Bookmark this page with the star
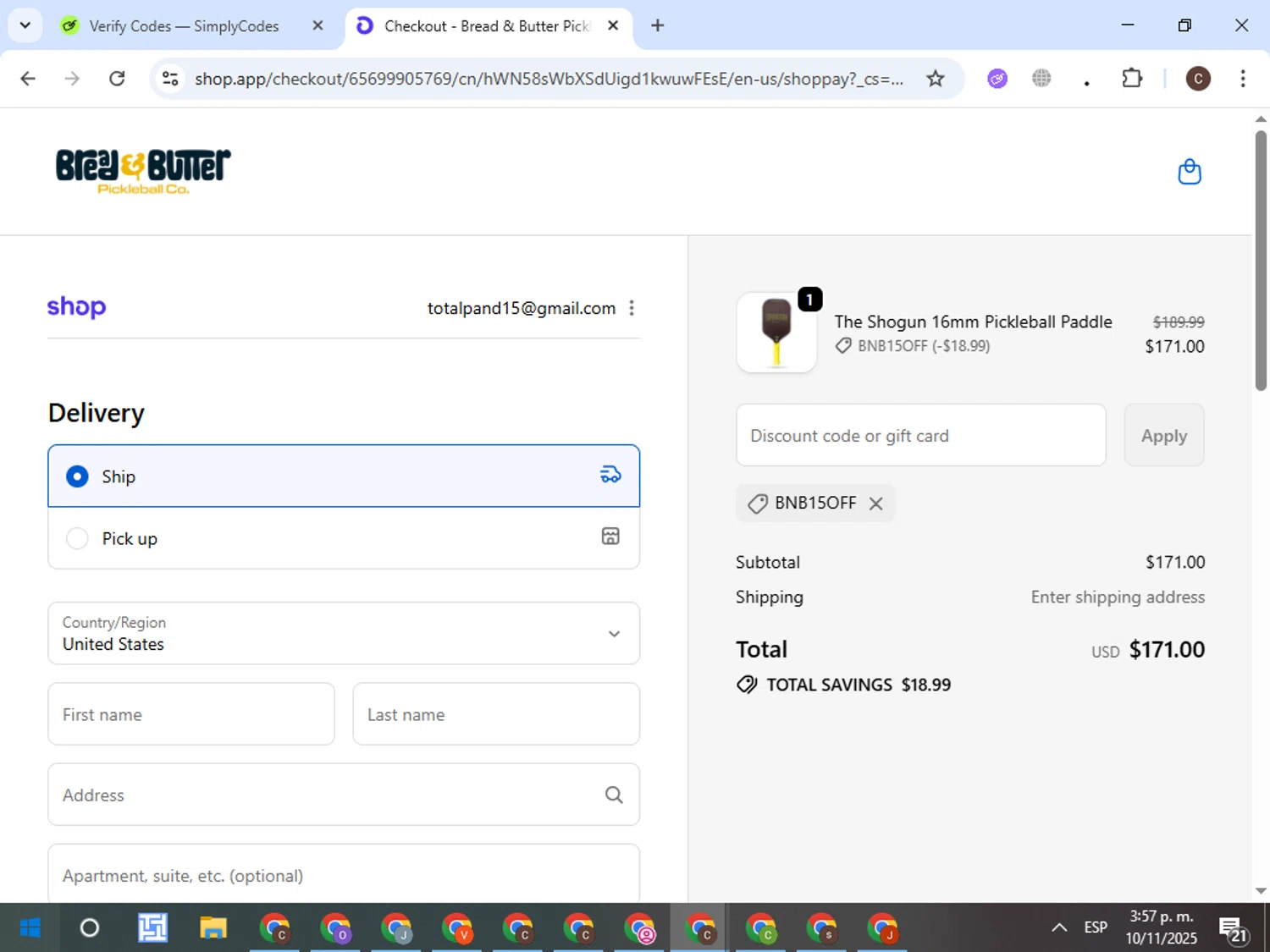1270x952 pixels. coord(936,79)
